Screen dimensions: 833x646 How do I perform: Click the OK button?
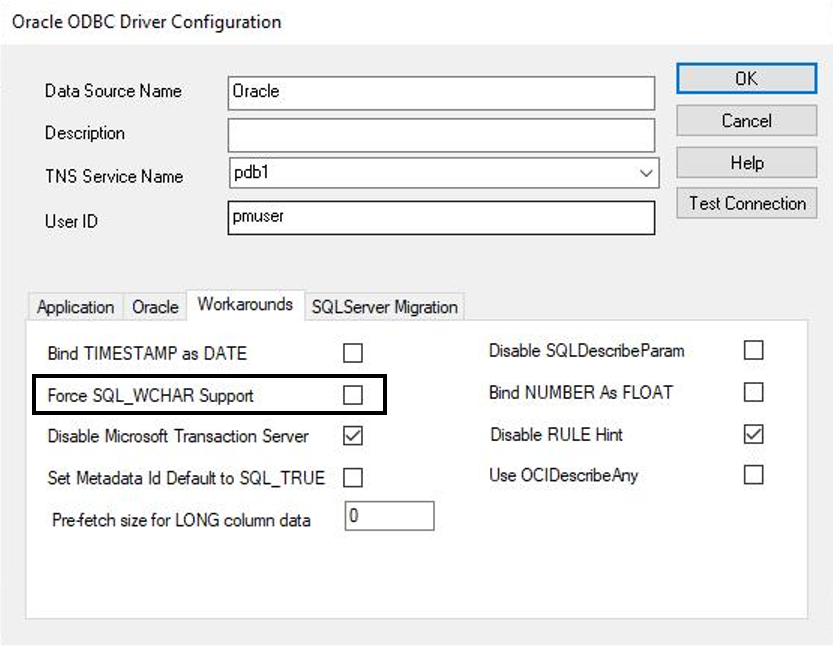point(746,79)
